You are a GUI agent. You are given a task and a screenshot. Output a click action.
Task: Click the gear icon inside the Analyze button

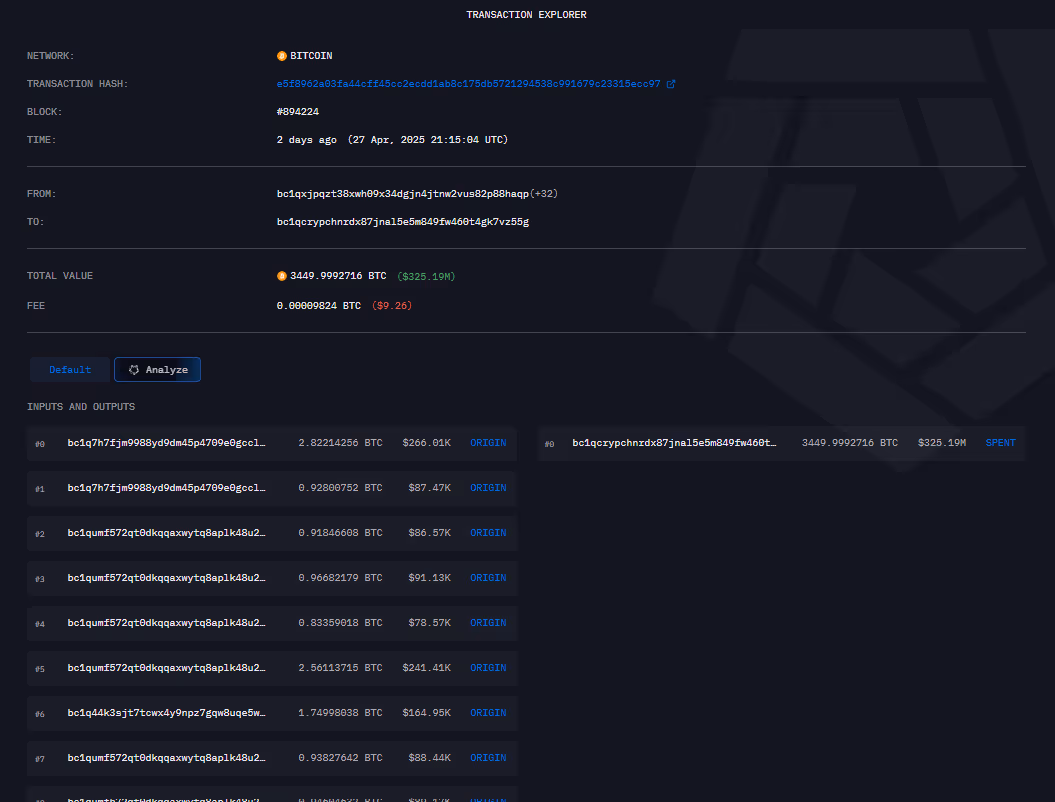click(133, 369)
